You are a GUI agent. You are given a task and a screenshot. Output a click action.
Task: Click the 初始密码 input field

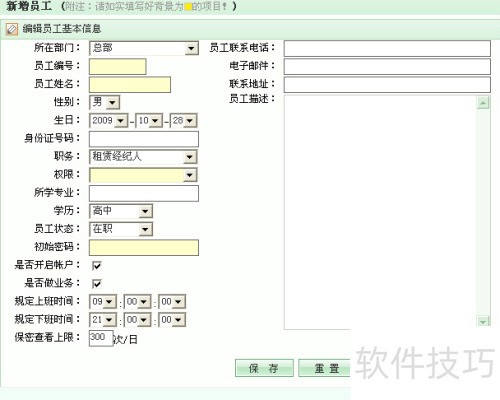[144, 248]
